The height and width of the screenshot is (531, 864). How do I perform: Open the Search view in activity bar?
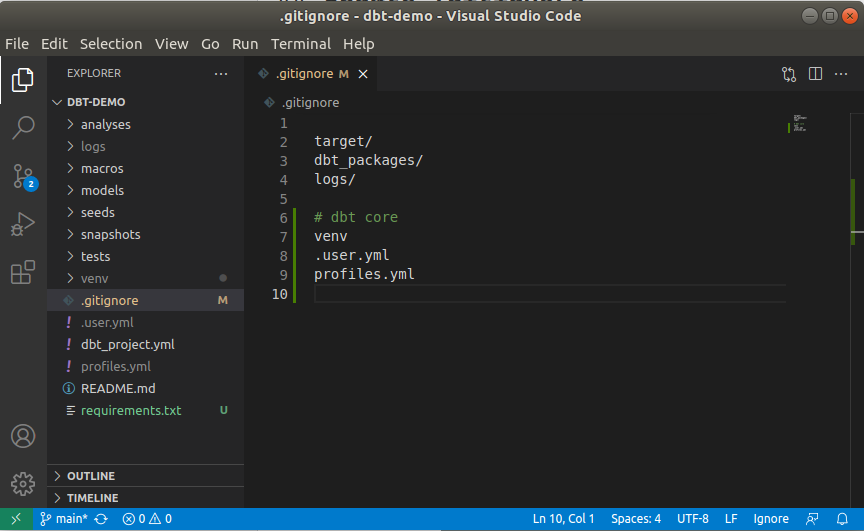[23, 128]
